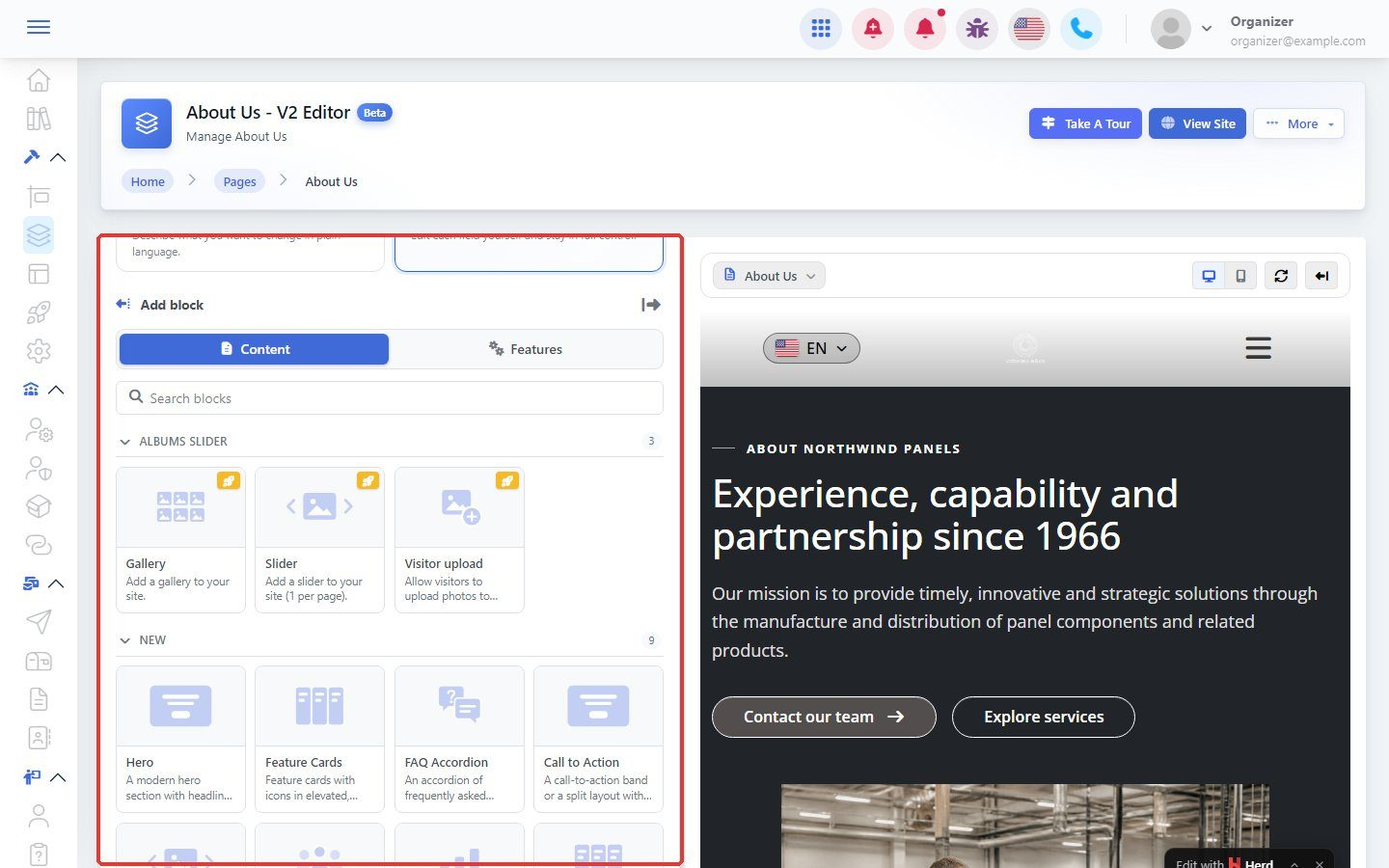Focus the Search blocks field
1389x868 pixels.
390,398
